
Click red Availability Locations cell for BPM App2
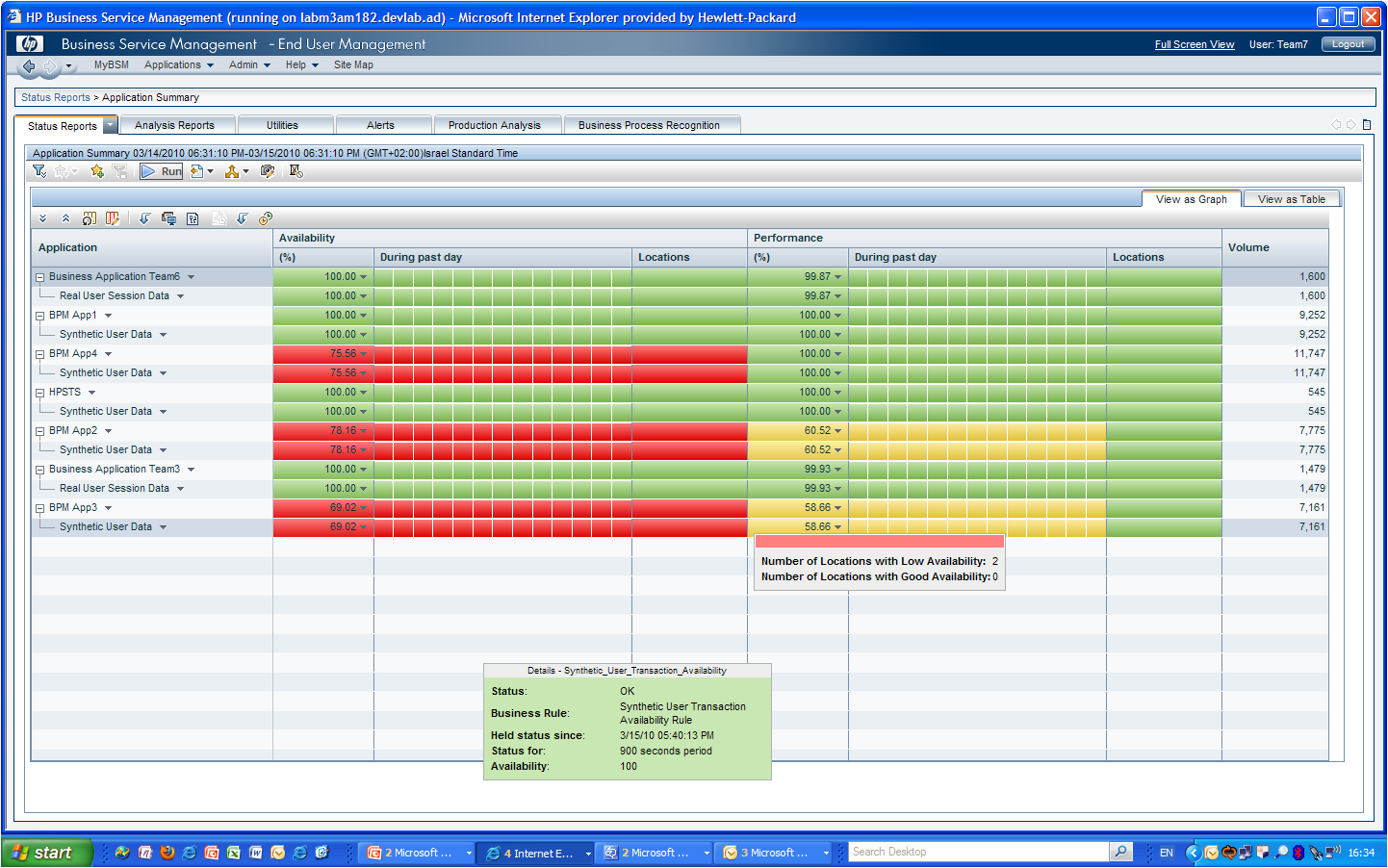click(x=689, y=431)
